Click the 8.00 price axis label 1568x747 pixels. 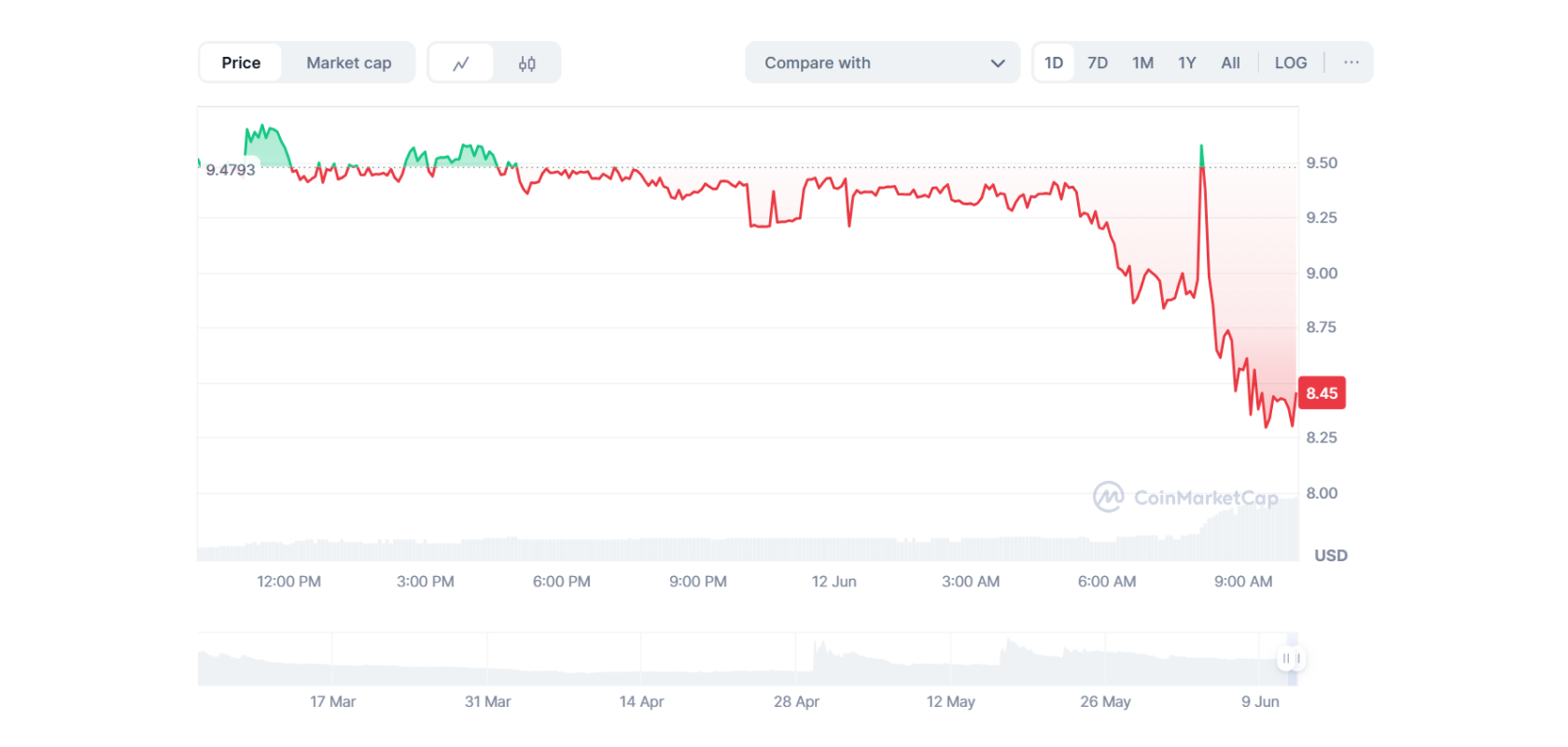pyautogui.click(x=1322, y=493)
